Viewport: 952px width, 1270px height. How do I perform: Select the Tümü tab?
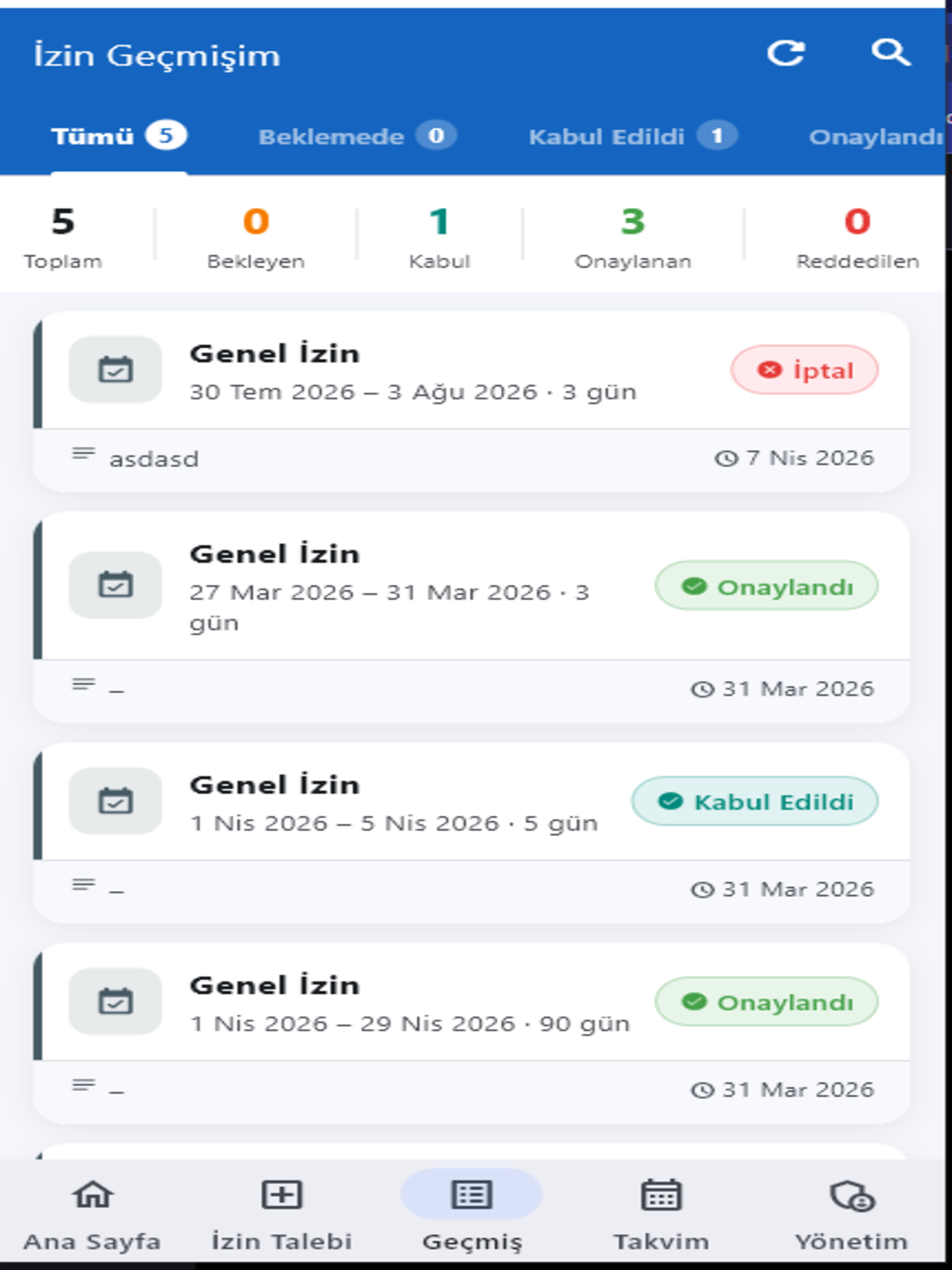119,137
